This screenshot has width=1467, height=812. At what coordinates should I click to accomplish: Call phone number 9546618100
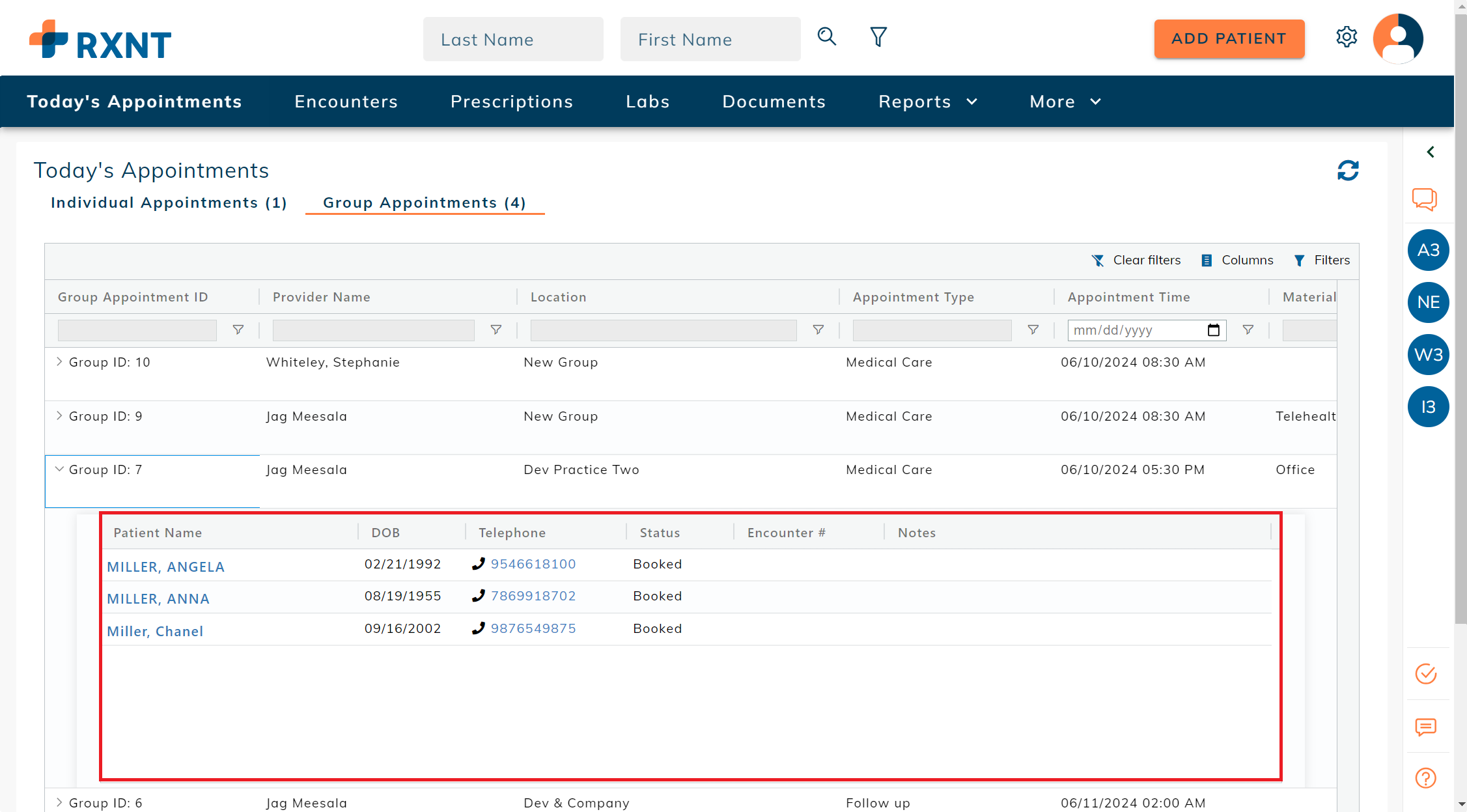click(x=533, y=564)
